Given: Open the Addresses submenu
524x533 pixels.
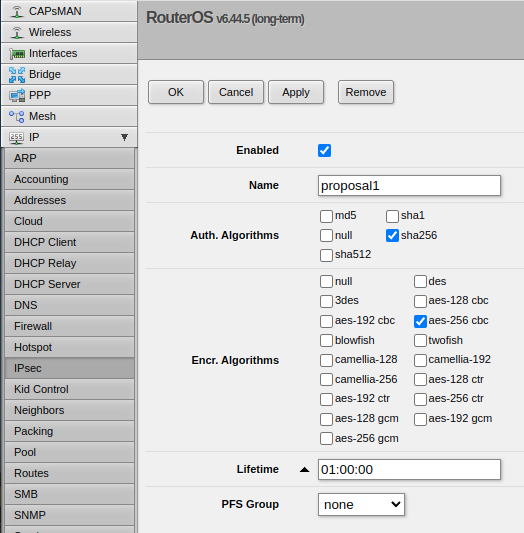Looking at the screenshot, I should [69, 201].
